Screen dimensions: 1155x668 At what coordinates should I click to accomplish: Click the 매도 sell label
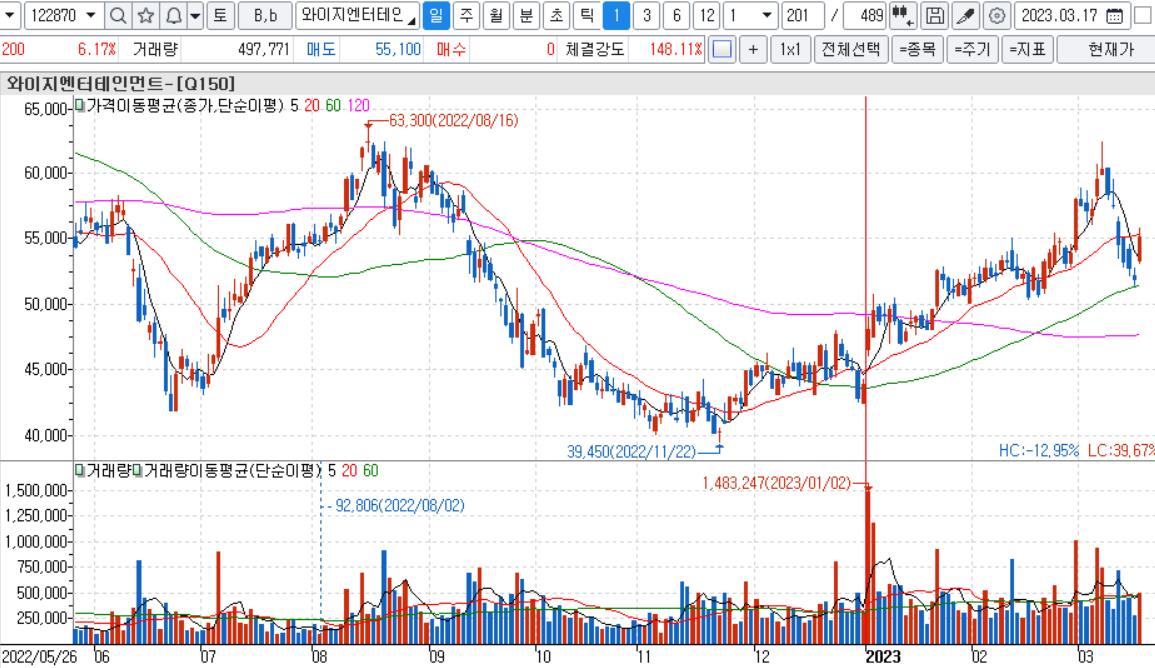320,49
